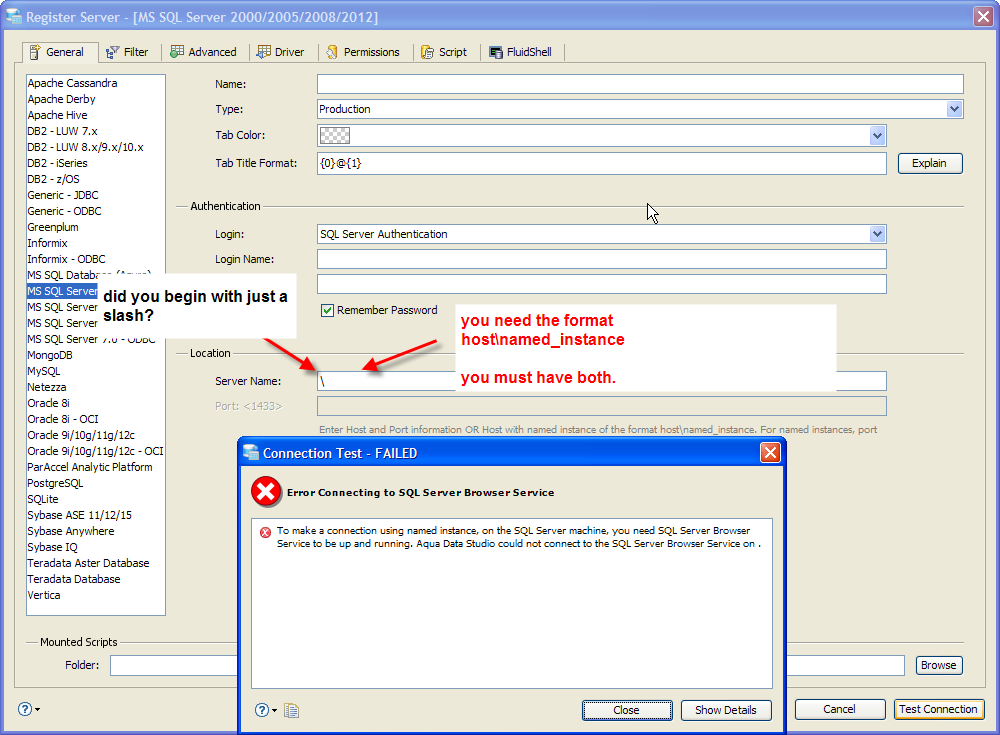Select the highlighted MS SQL Server entry
Viewport: 1000px width, 735px height.
pos(62,291)
